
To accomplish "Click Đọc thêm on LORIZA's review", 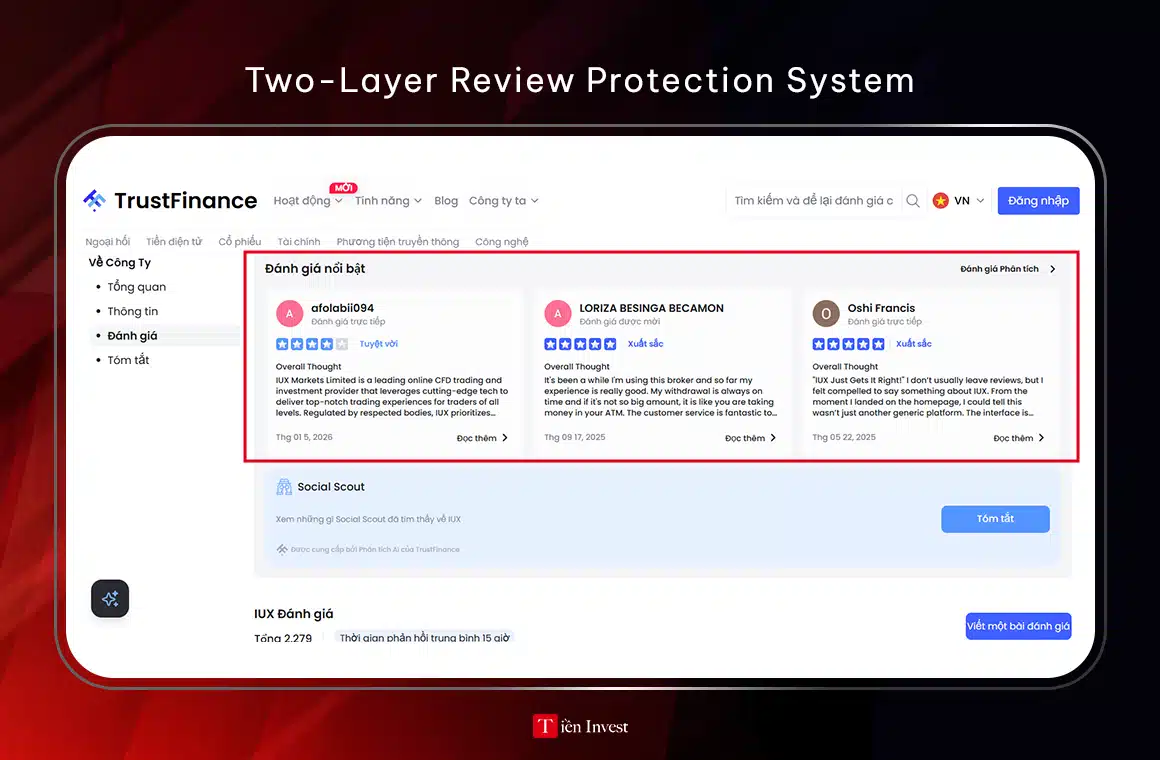I will [751, 438].
